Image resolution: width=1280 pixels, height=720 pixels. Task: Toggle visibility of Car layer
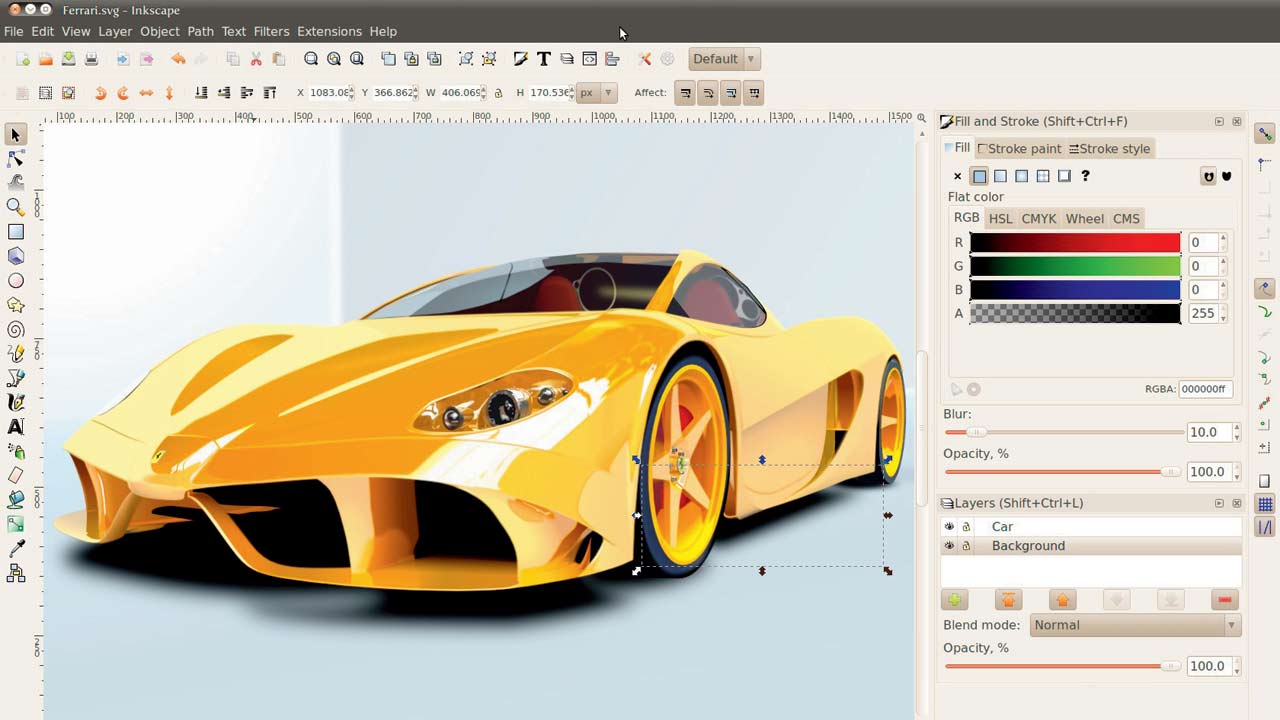949,527
